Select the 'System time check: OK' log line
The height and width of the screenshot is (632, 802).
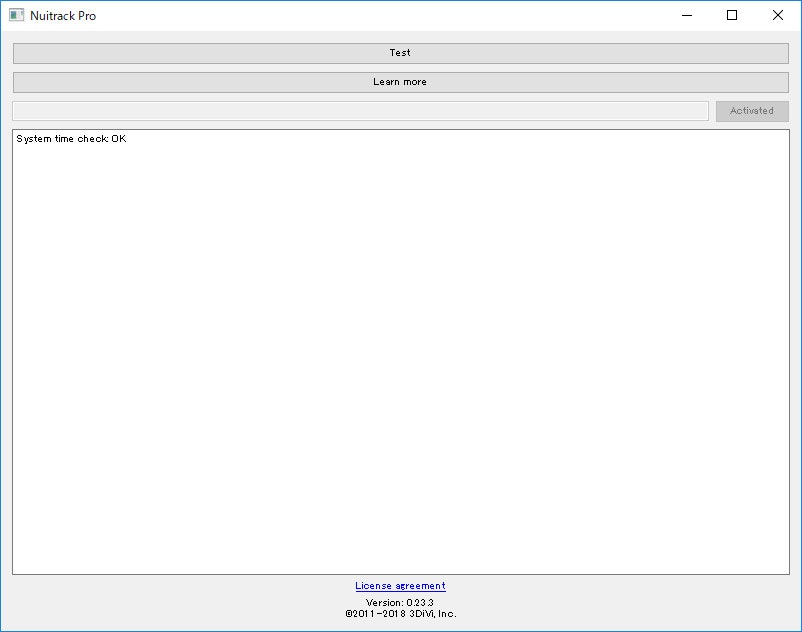click(x=71, y=139)
